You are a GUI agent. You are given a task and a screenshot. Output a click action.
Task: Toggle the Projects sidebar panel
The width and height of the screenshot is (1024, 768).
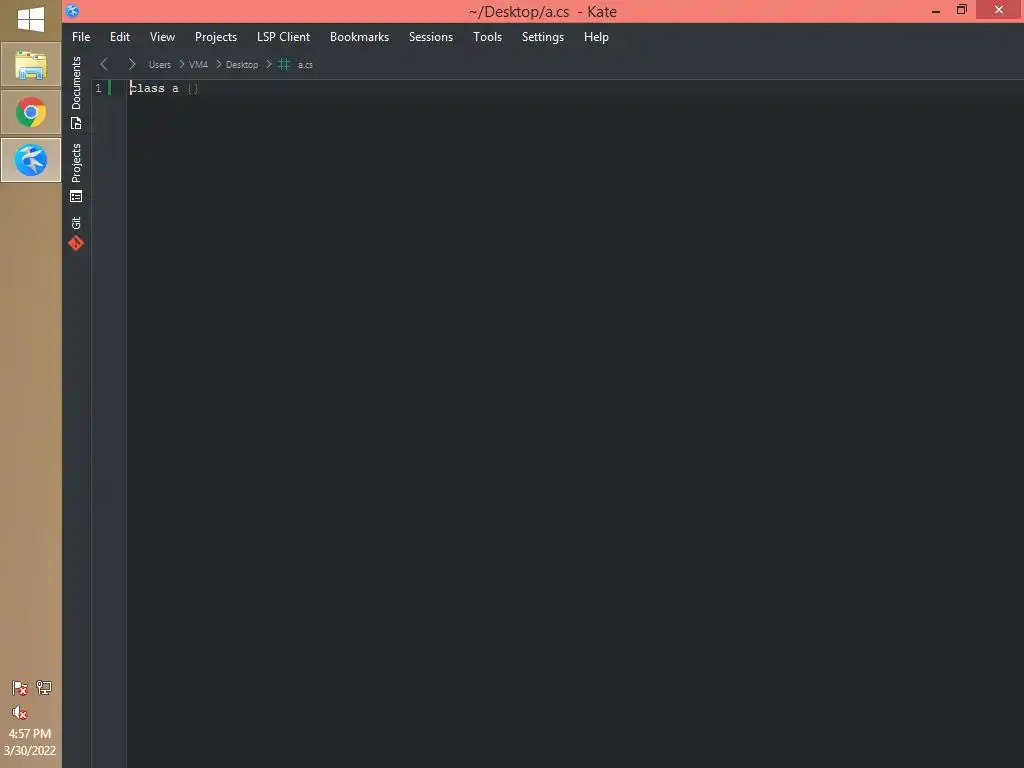[x=76, y=173]
